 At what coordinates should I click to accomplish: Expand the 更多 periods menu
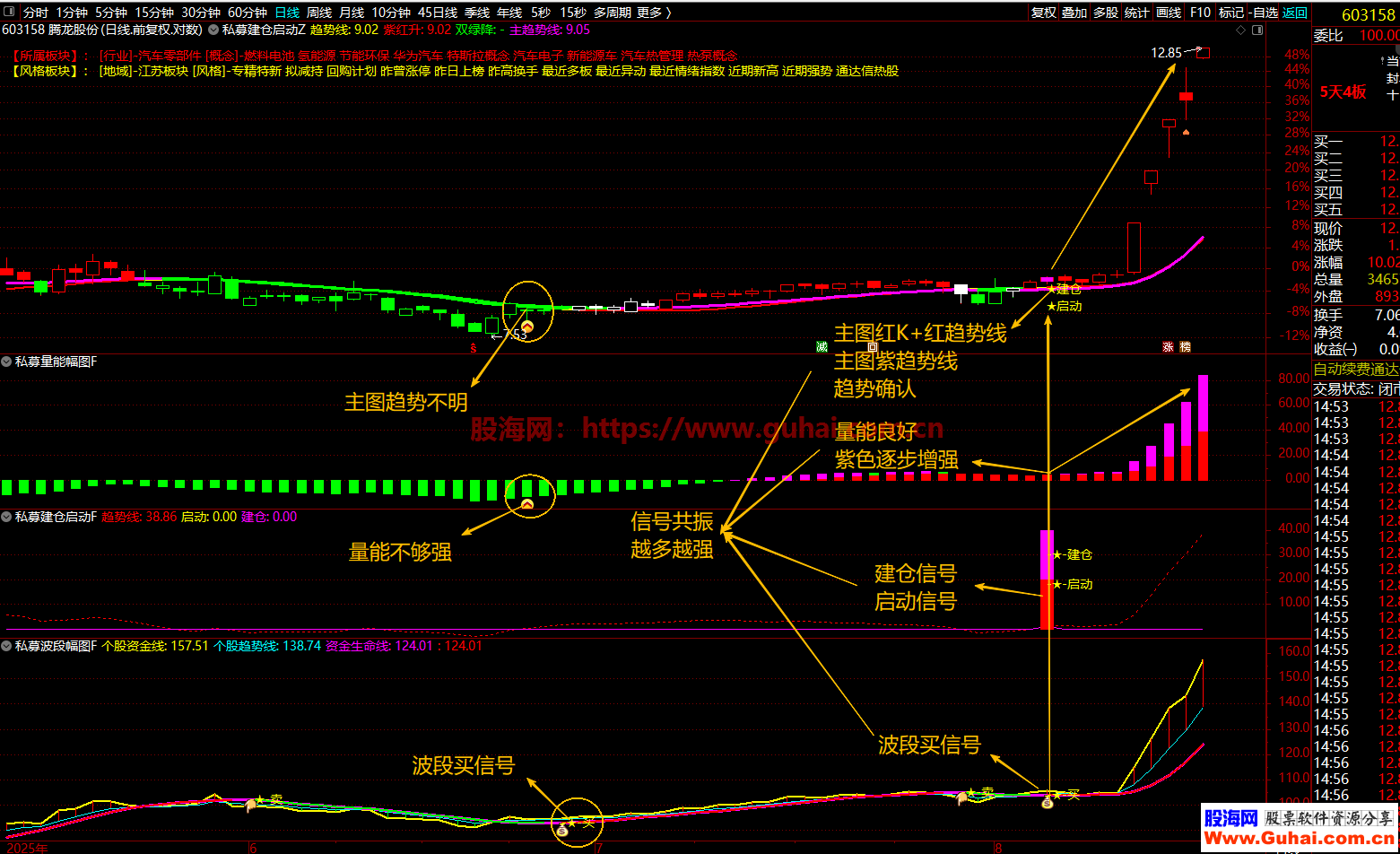[x=653, y=13]
